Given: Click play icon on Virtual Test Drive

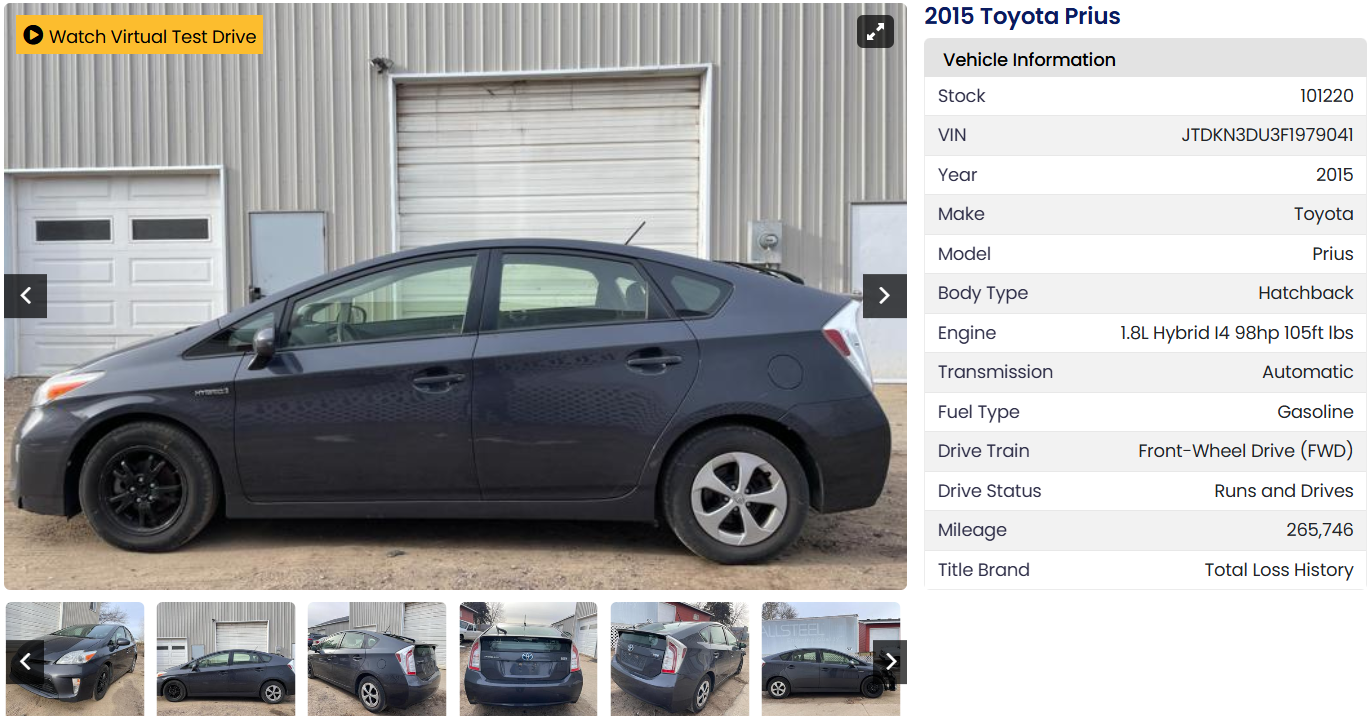Looking at the screenshot, I should [33, 36].
